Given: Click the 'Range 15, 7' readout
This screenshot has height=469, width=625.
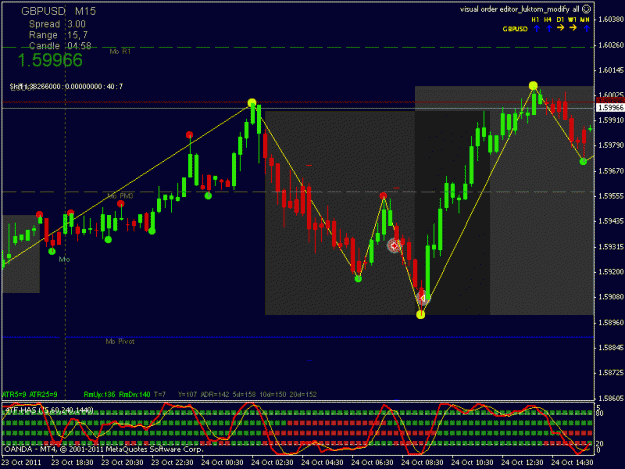Looking at the screenshot, I should pos(58,35).
